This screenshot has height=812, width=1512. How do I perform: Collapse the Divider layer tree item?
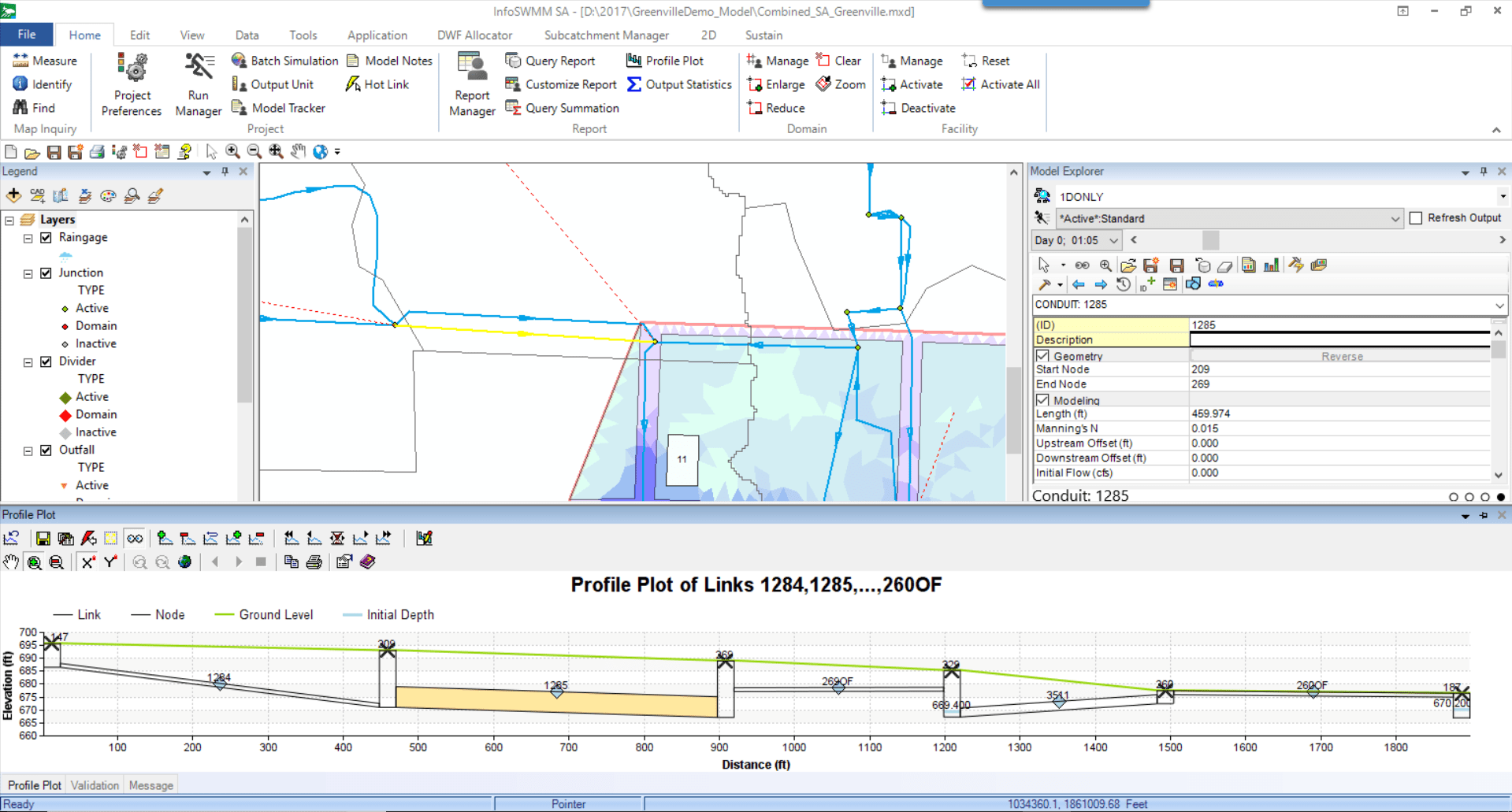27,362
